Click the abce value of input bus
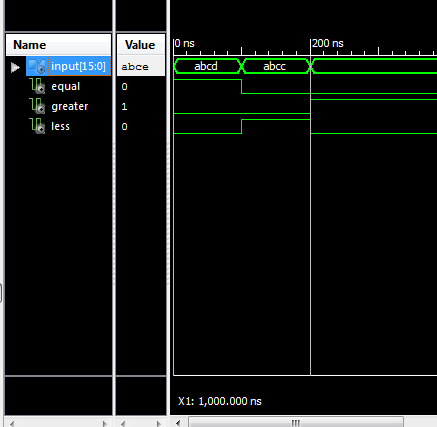 [135, 67]
